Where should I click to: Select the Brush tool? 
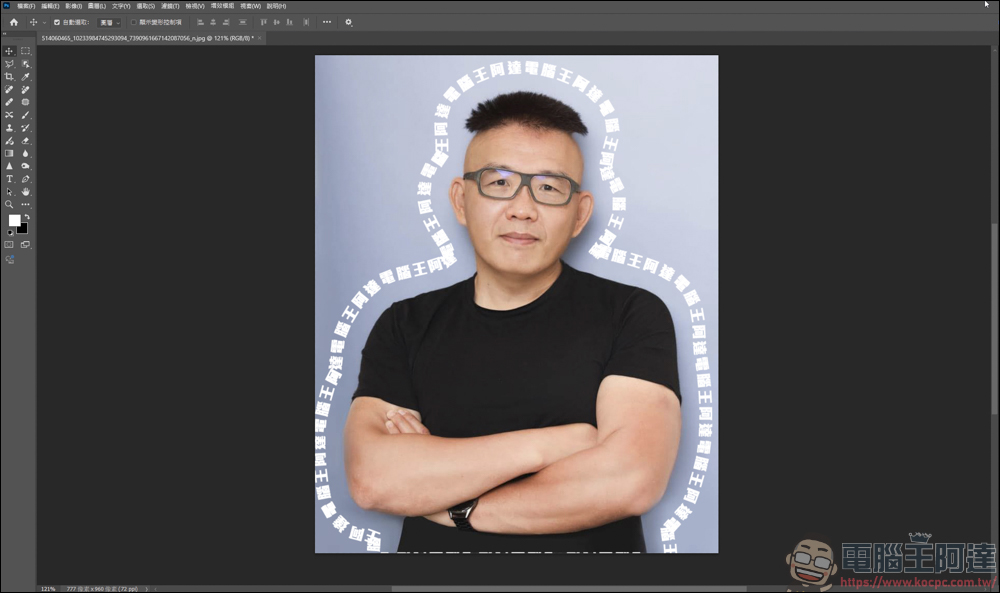point(26,115)
